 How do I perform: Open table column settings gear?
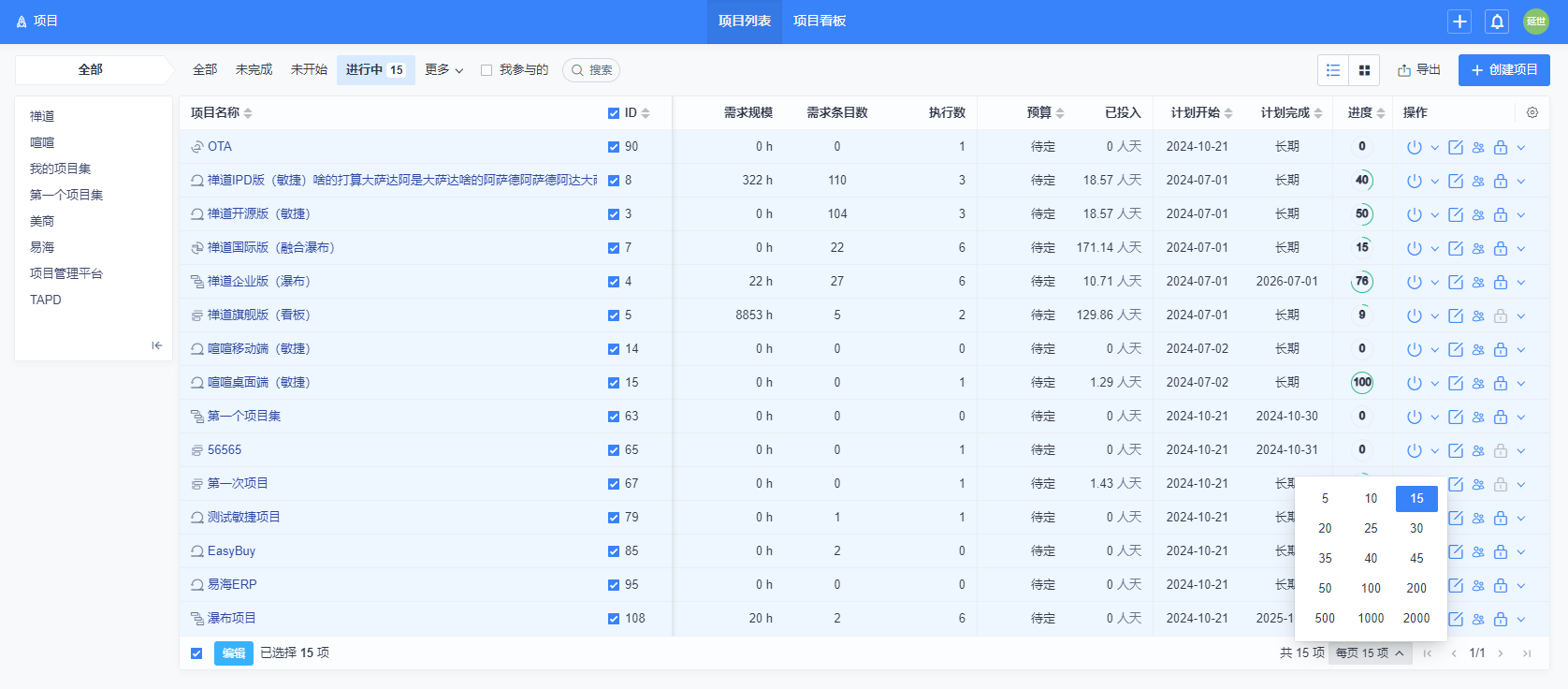(1532, 112)
